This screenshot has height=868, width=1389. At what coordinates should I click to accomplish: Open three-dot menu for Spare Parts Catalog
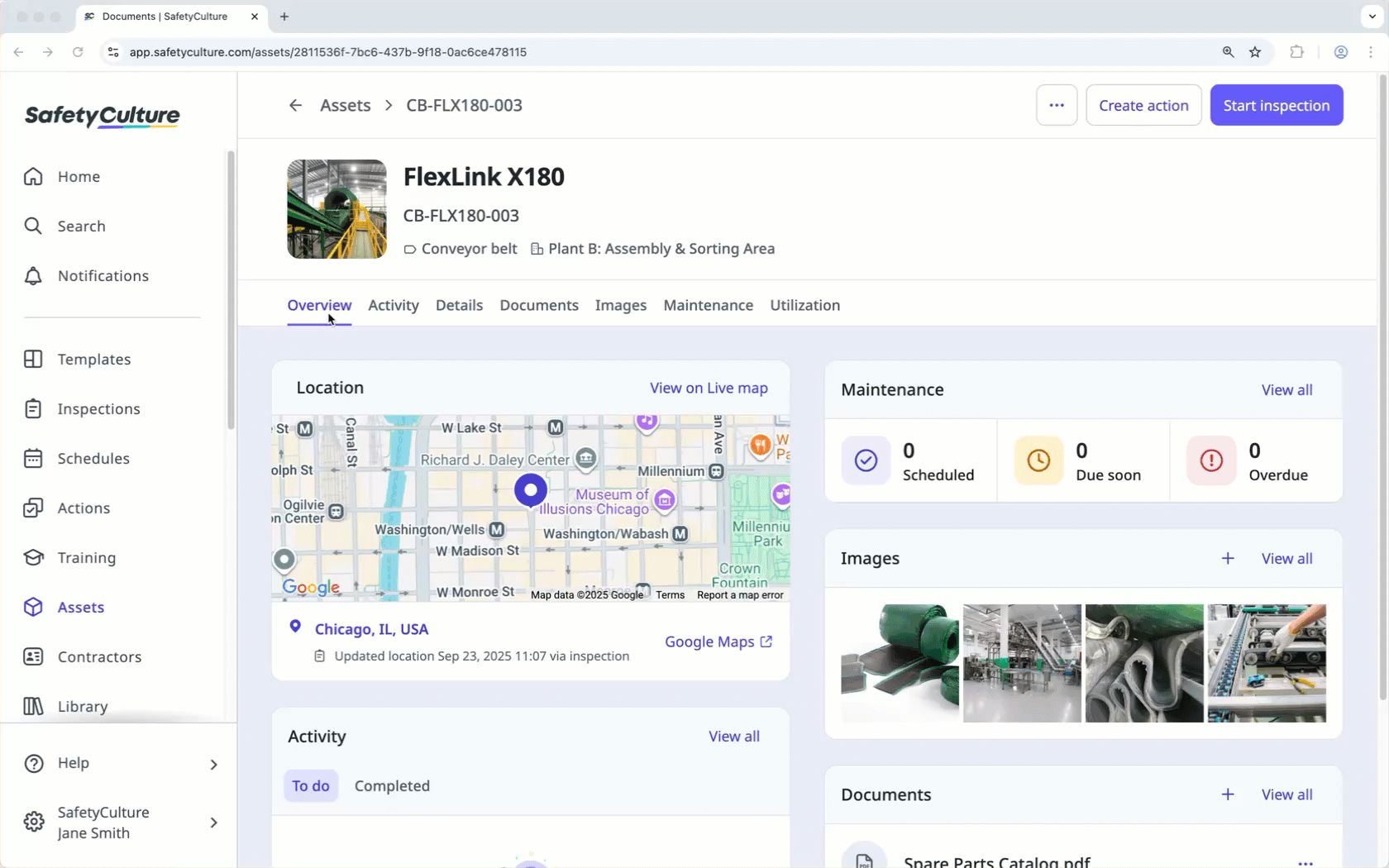(x=1305, y=862)
